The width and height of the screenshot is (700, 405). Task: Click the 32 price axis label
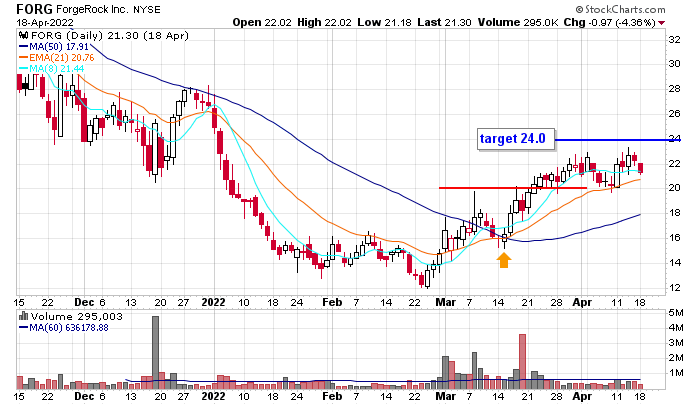(x=674, y=40)
